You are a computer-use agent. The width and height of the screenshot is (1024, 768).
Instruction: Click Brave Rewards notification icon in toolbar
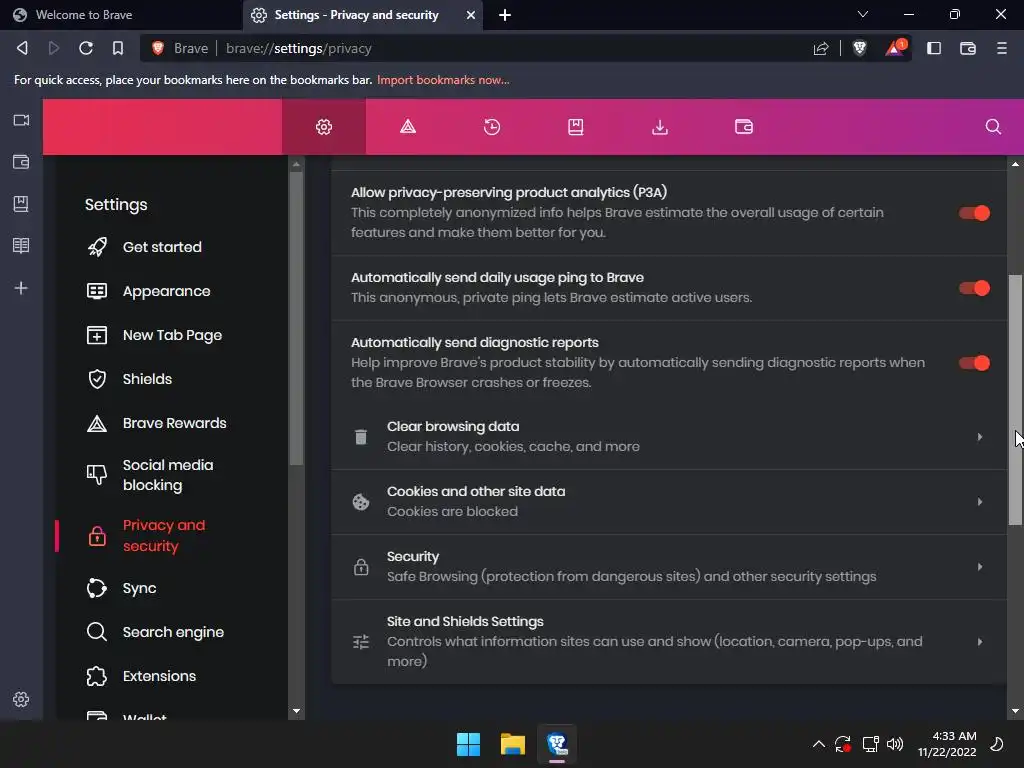pos(895,48)
